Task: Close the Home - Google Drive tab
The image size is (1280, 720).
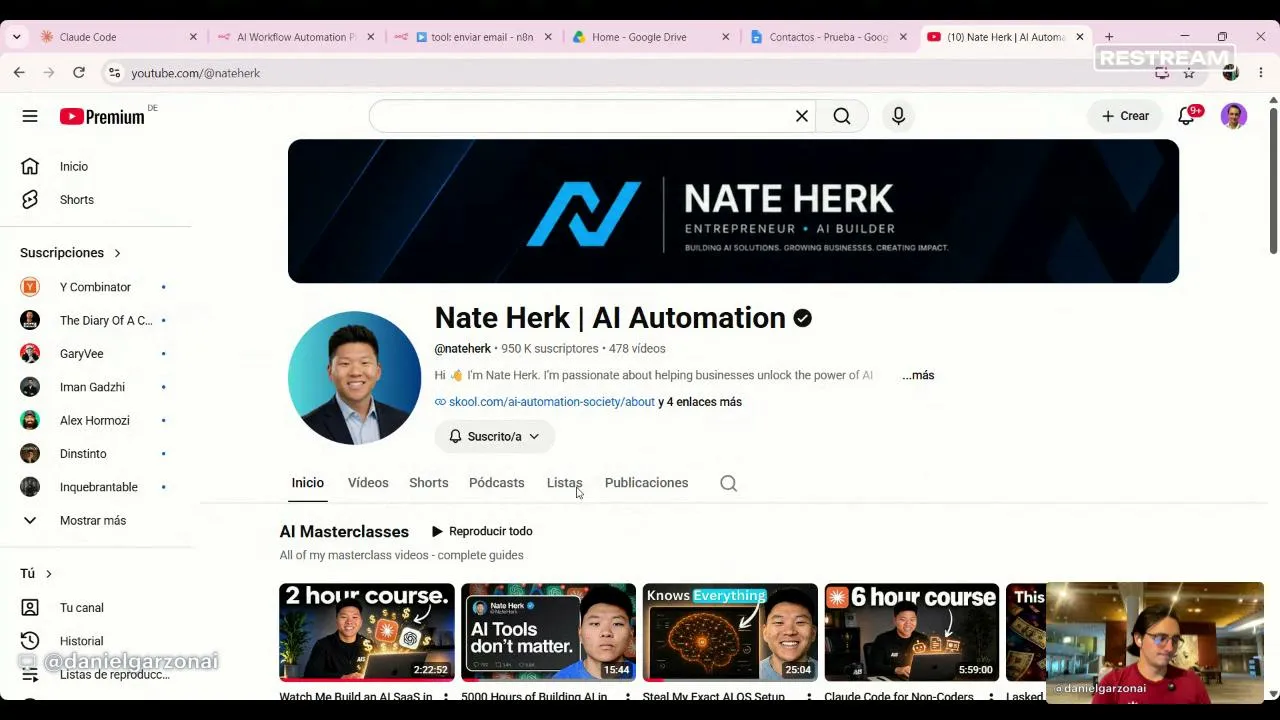Action: point(726,37)
